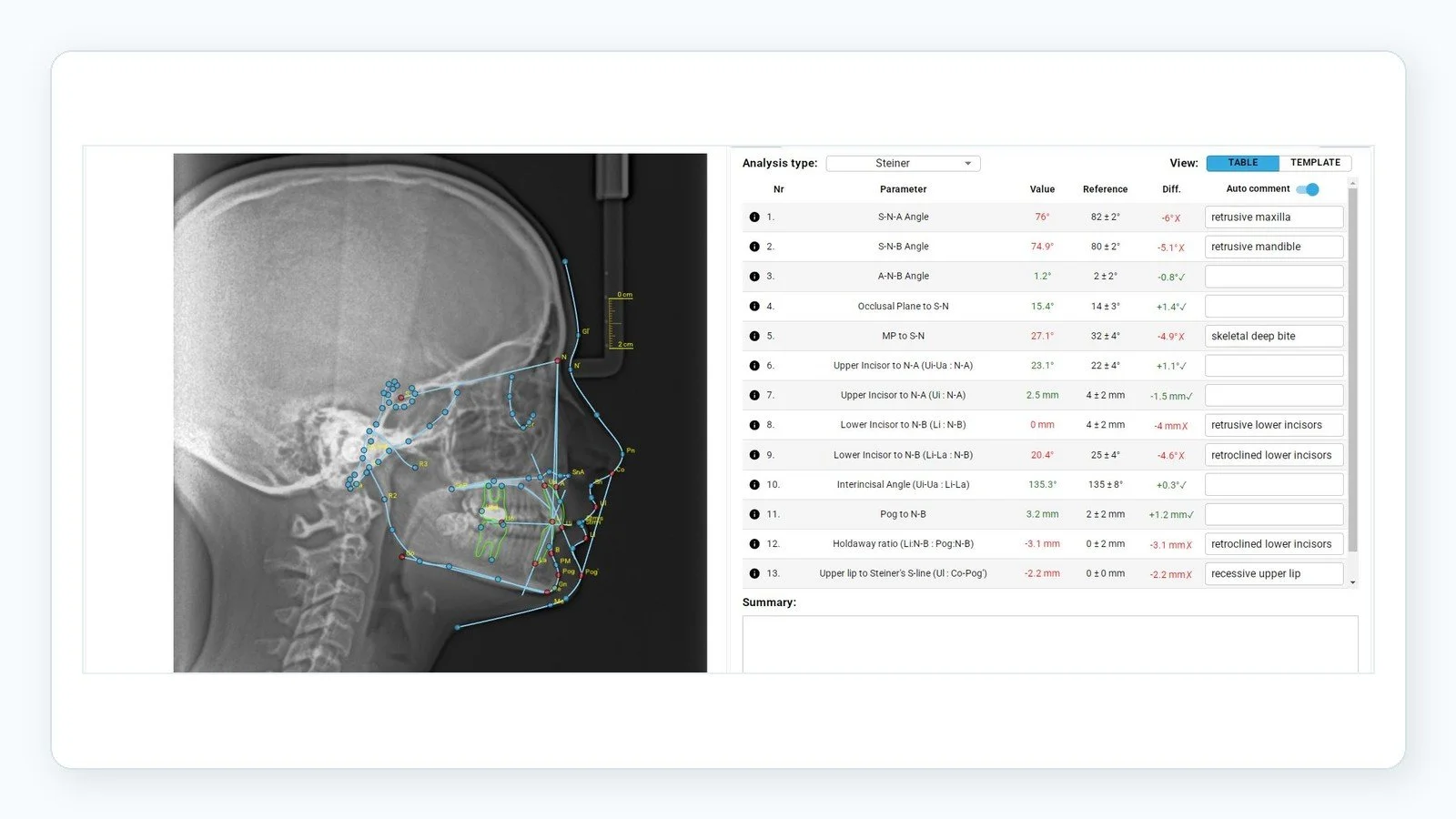Image resolution: width=1456 pixels, height=819 pixels.
Task: Edit the 'skeletal deep bite' comment field
Action: click(1274, 336)
